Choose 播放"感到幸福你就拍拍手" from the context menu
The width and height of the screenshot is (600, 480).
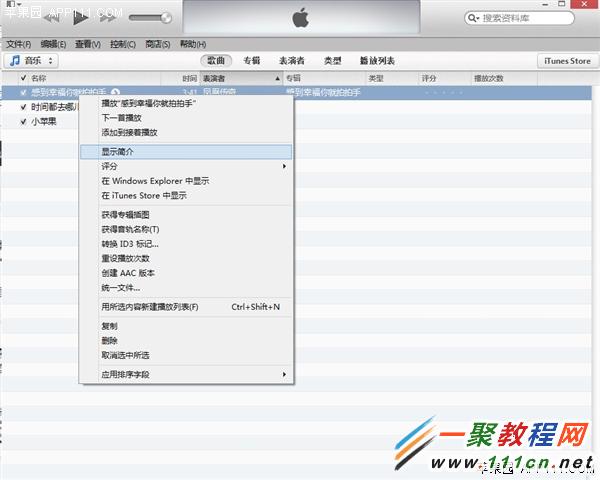[x=186, y=103]
